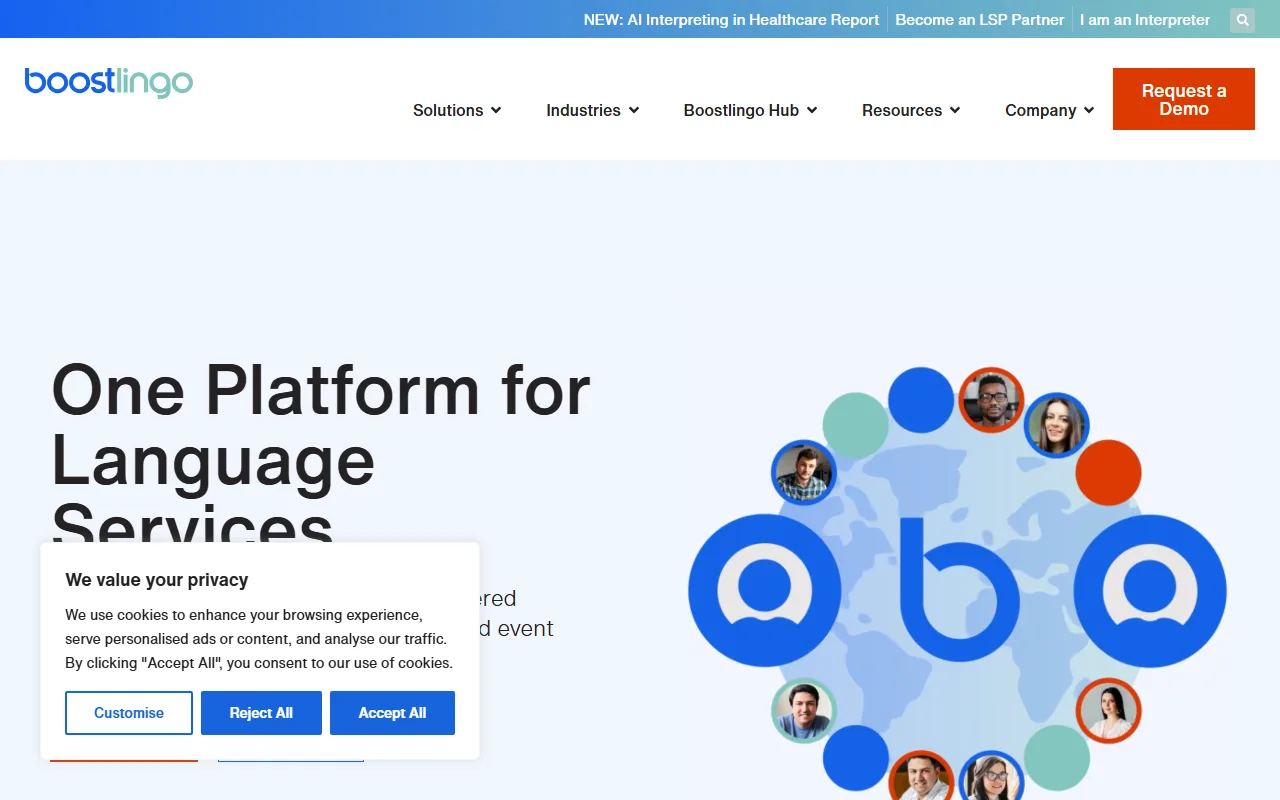Screen dimensions: 1280x800
Task: Click Accept All cookies button
Action: [392, 713]
